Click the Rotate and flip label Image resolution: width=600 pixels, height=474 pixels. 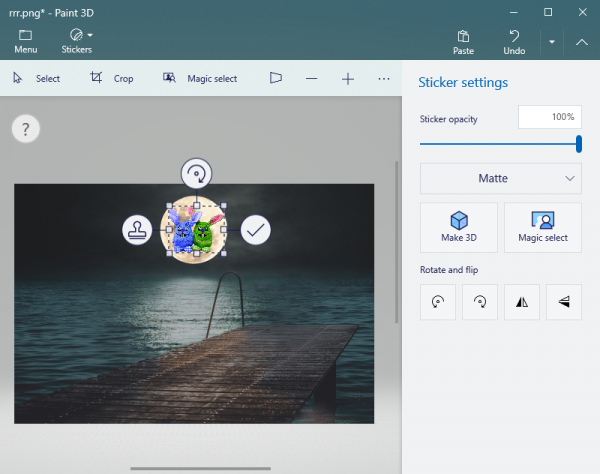[x=449, y=270]
